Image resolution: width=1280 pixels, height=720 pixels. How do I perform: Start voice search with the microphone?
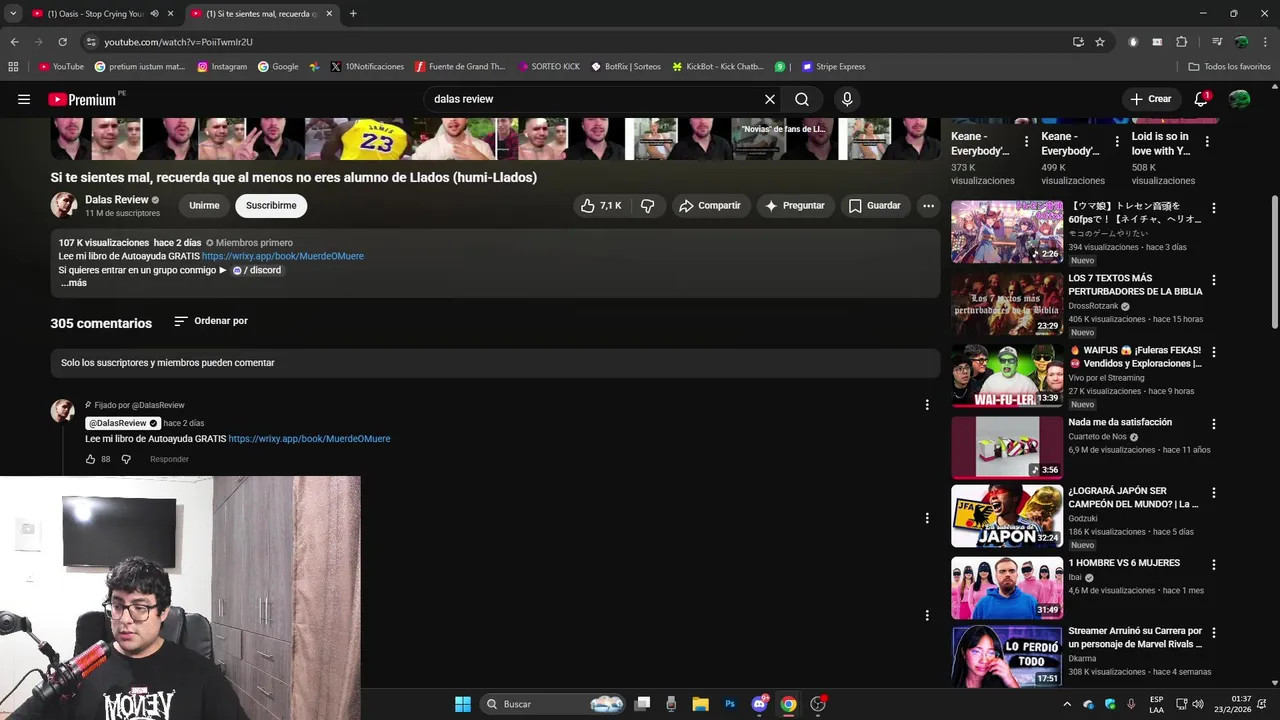847,99
